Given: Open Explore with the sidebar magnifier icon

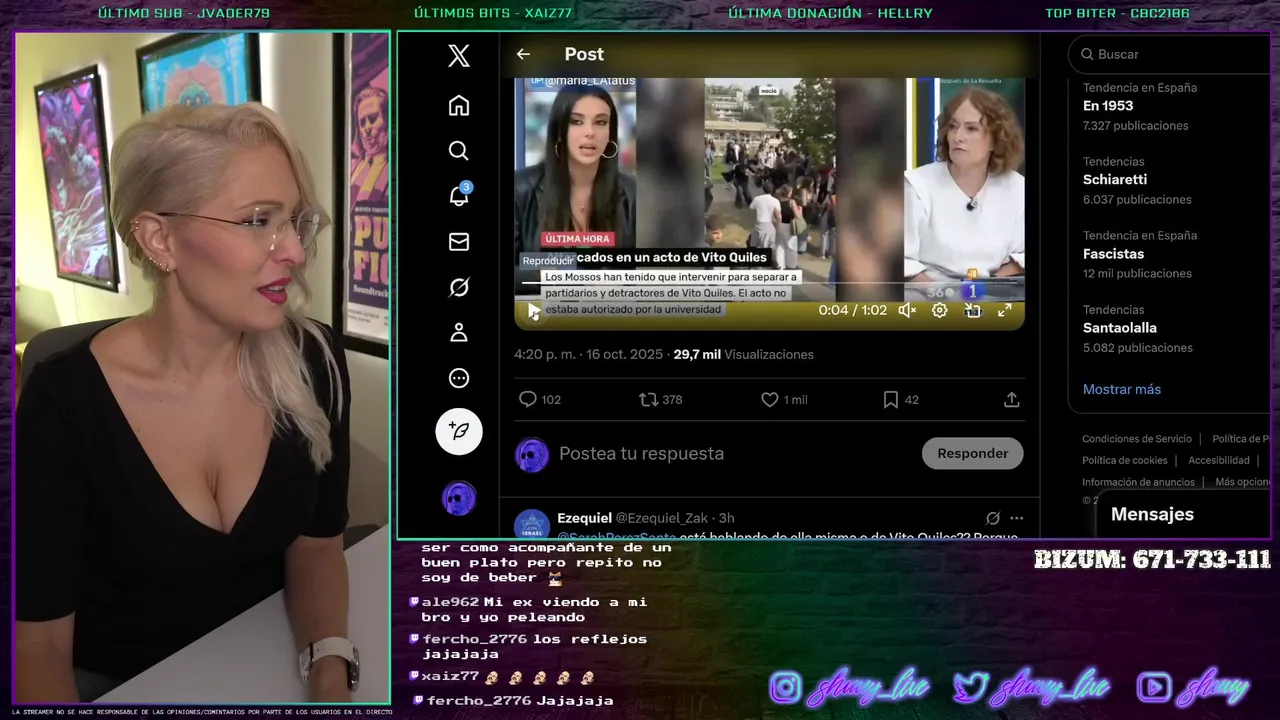Looking at the screenshot, I should pyautogui.click(x=459, y=150).
